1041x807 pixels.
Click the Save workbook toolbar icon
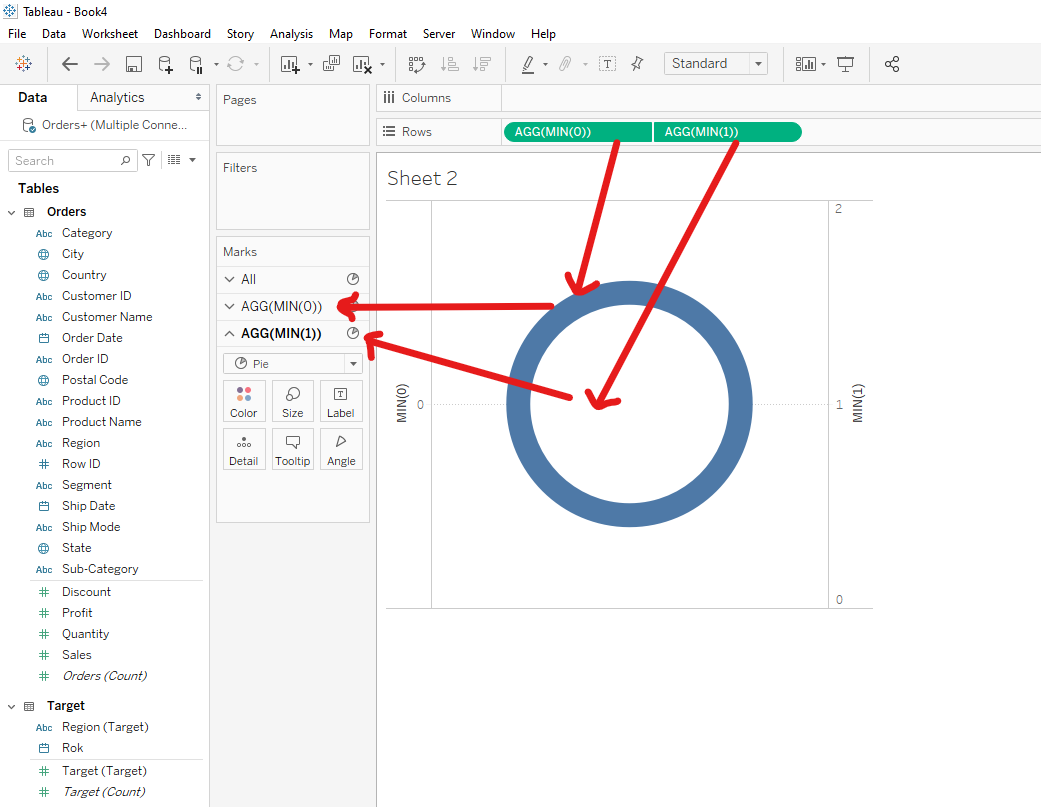(x=133, y=64)
